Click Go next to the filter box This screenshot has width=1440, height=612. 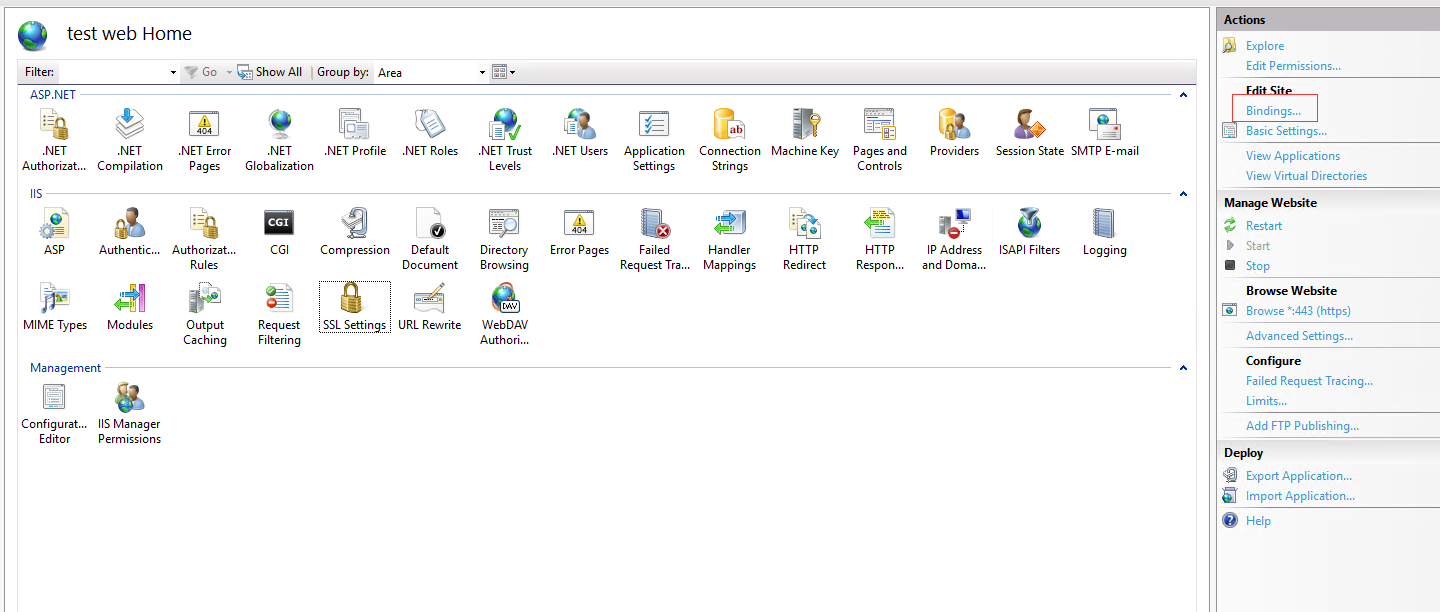205,71
